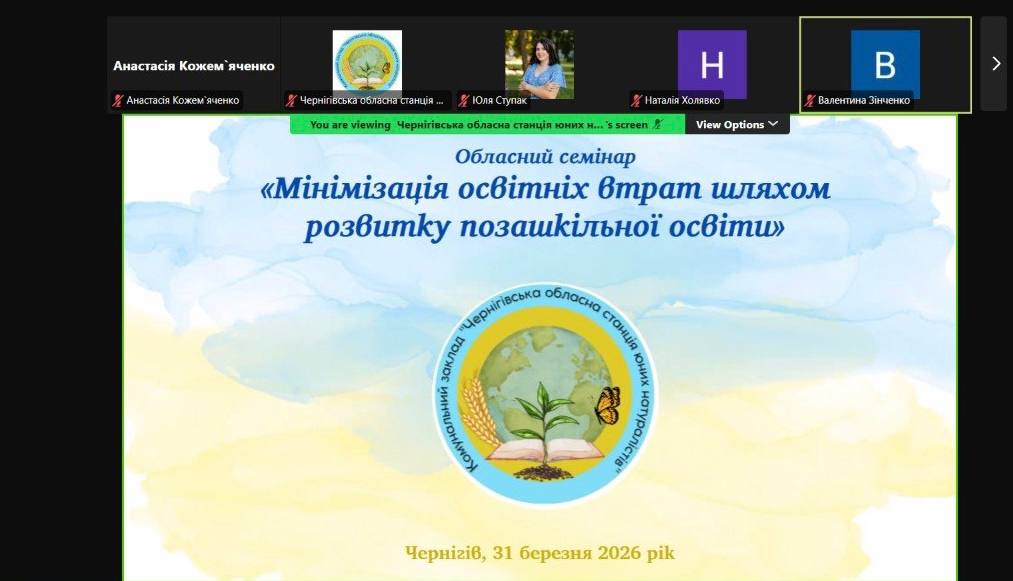Click the muted microphone icon for Анастасія Кожем`яченко
Viewport: 1013px width, 581px height.
coord(118,100)
